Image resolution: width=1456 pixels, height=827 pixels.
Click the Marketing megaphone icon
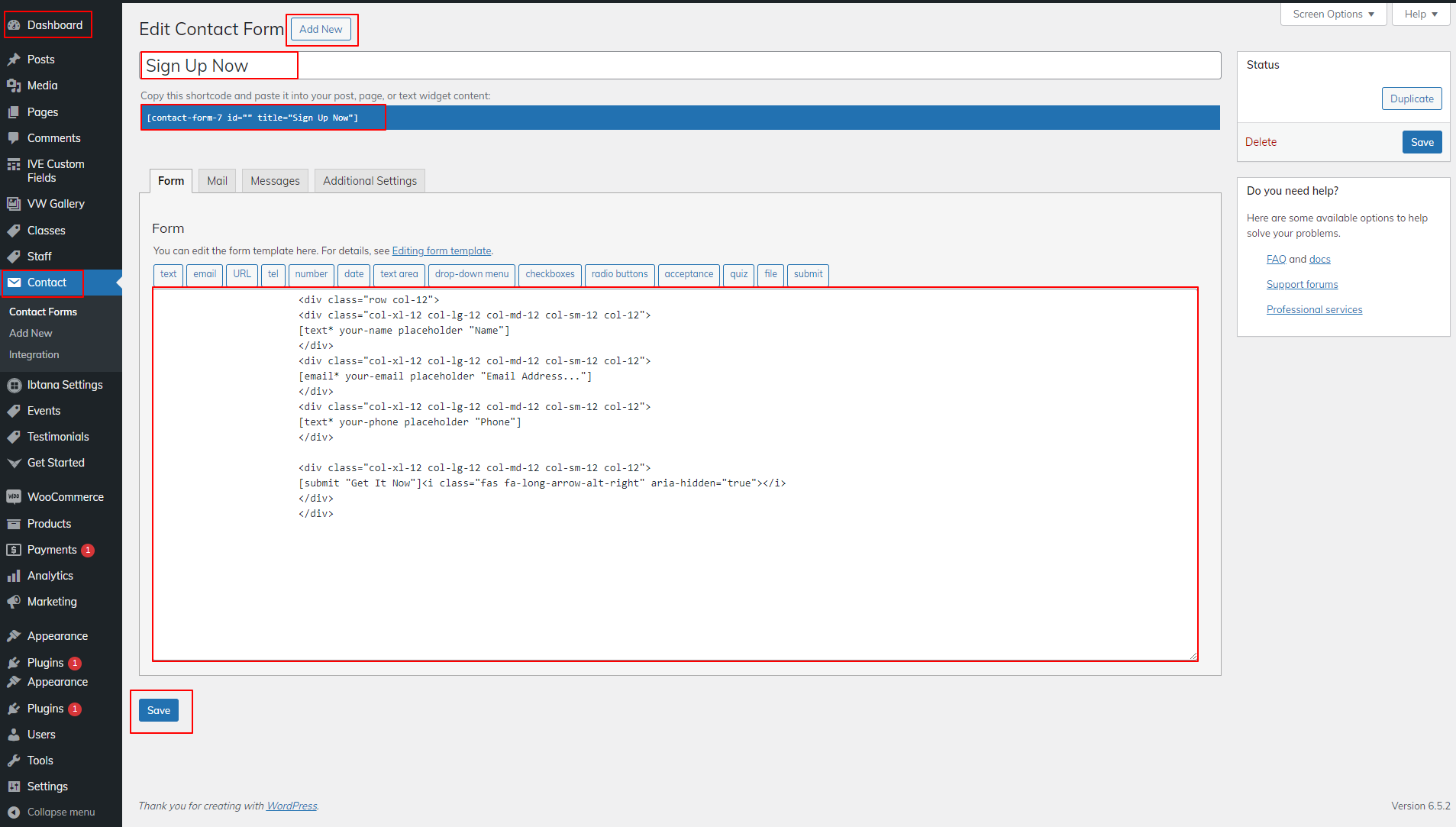[x=14, y=602]
